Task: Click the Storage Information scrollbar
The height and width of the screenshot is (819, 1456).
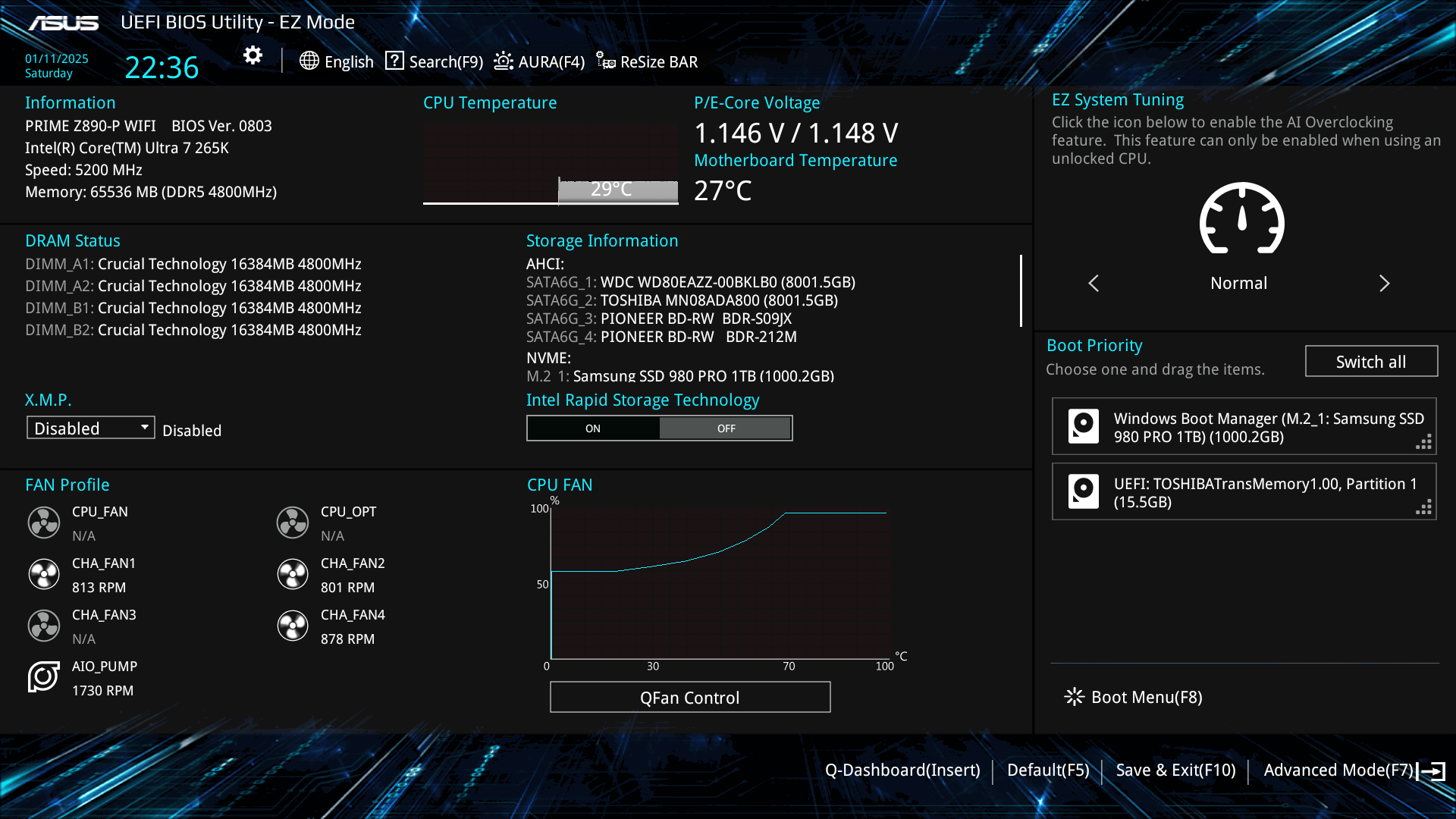Action: (x=1021, y=290)
